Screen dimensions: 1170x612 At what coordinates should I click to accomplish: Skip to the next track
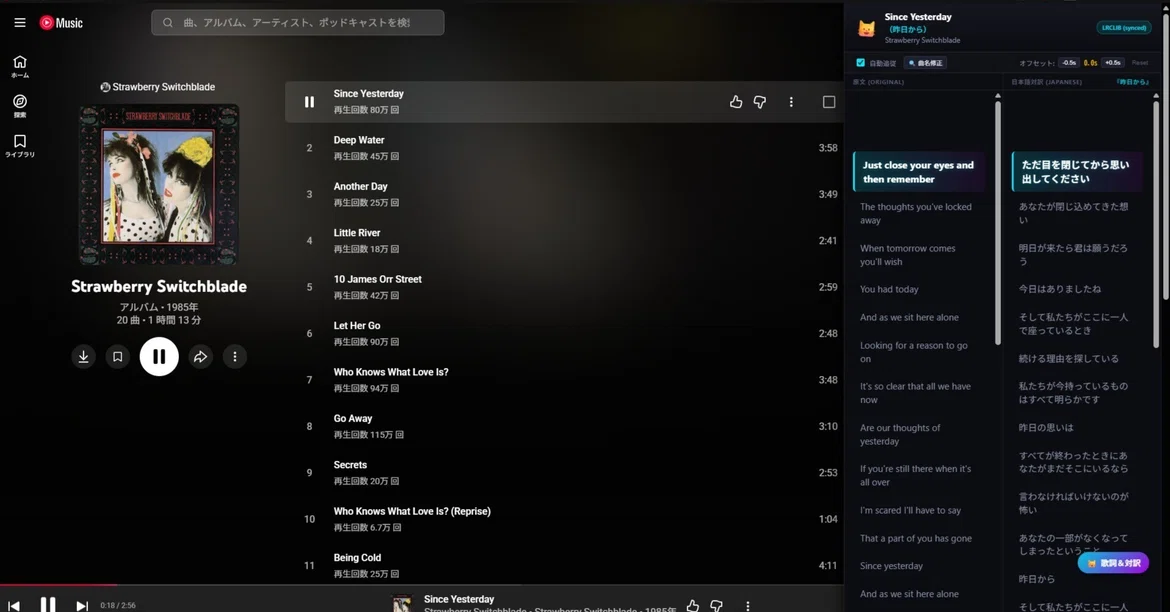[82, 605]
